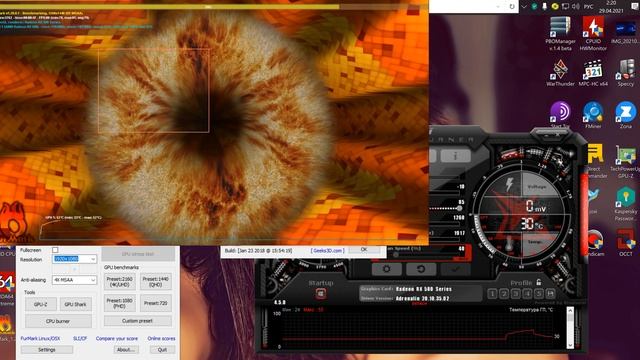
Task: Click the FurMark About... button
Action: pos(126,350)
